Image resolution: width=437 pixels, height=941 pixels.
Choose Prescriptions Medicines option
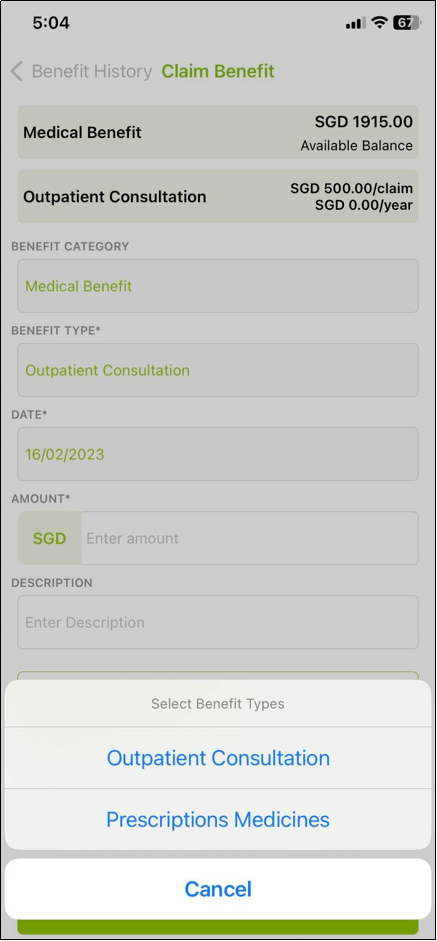point(218,819)
